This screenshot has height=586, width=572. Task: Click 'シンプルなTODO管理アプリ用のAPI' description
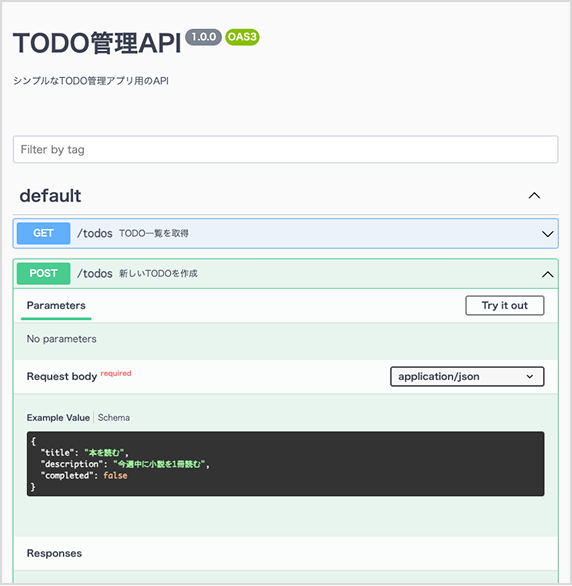91,81
